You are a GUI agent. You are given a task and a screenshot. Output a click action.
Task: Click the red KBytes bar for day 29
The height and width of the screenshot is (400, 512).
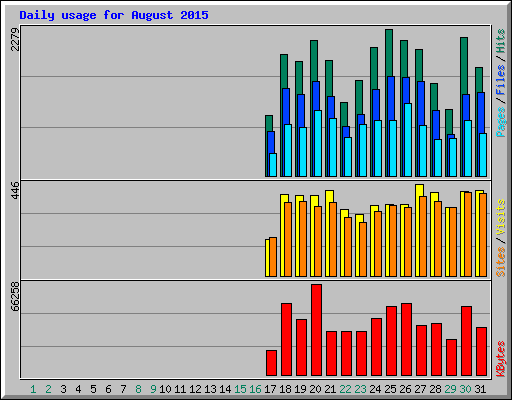451,357
